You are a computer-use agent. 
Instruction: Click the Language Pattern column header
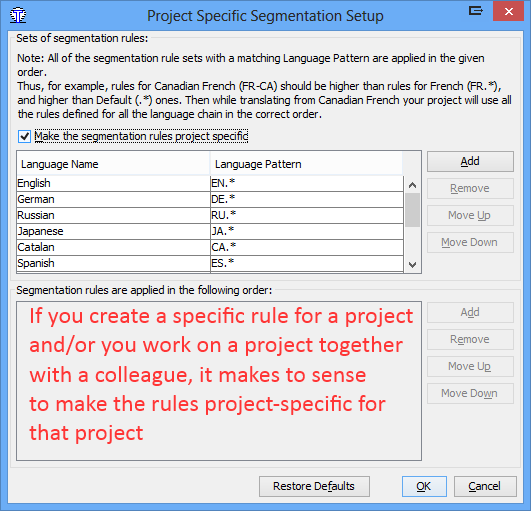tap(306, 164)
